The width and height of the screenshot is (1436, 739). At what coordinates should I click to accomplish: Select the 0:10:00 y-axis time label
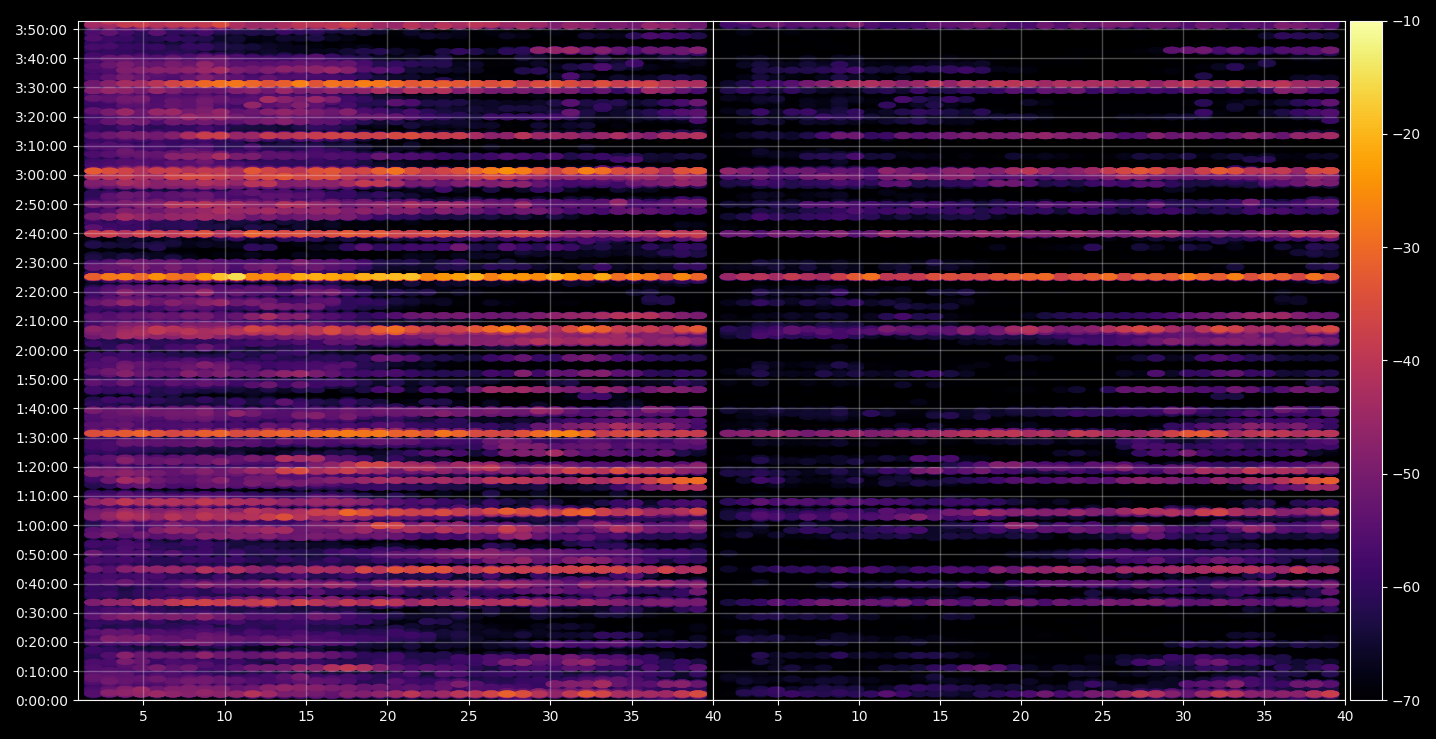tap(42, 672)
